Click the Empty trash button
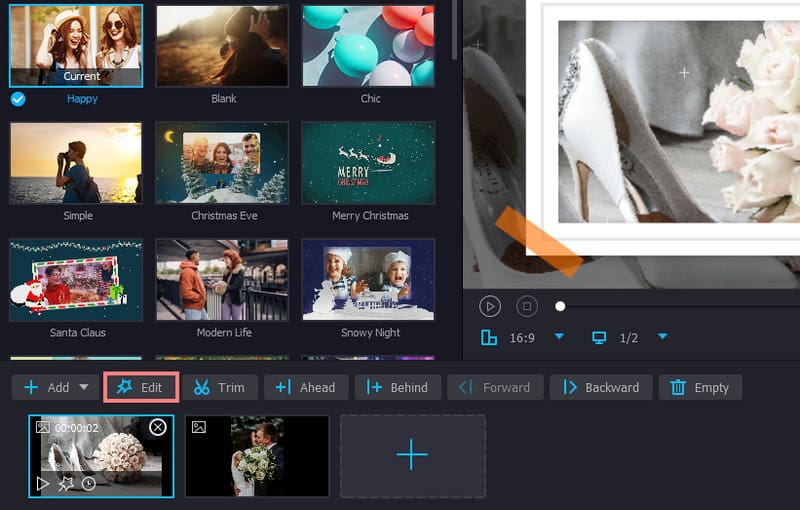 click(700, 387)
